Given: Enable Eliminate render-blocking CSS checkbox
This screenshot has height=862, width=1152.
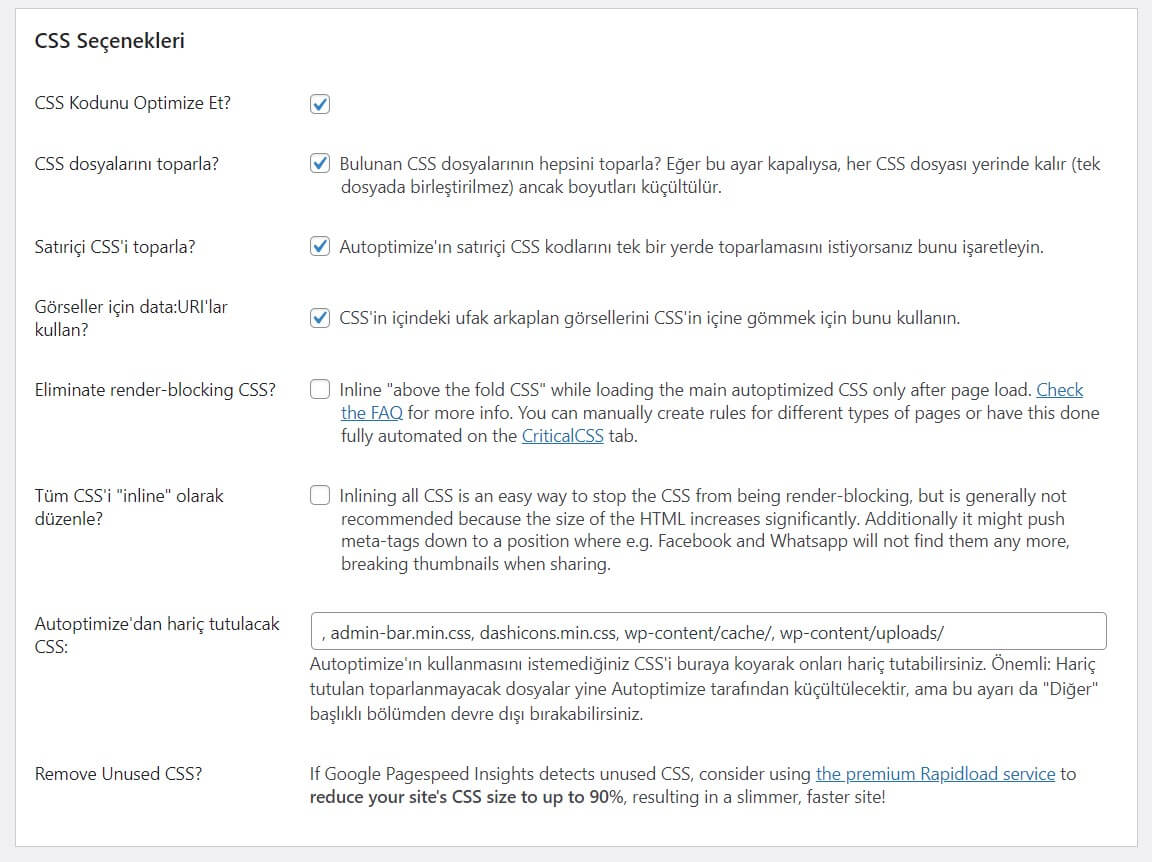Looking at the screenshot, I should click(320, 389).
